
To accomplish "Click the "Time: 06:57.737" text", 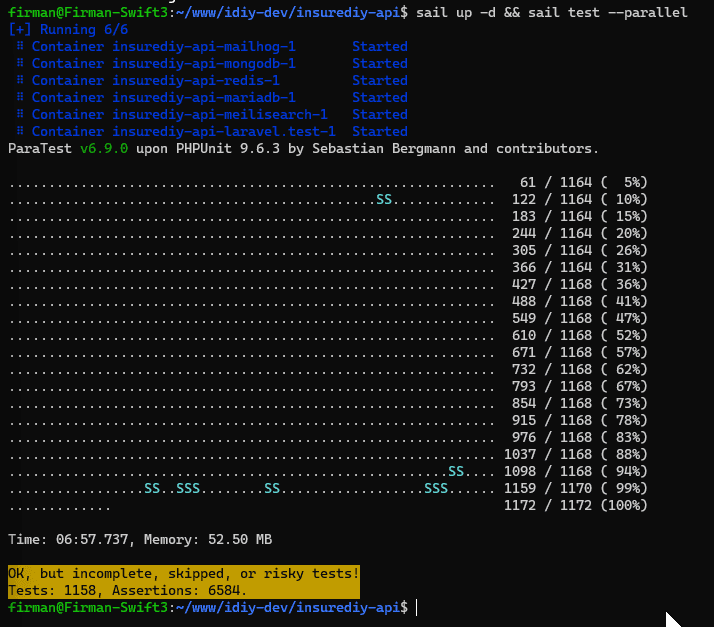I will click(72, 540).
